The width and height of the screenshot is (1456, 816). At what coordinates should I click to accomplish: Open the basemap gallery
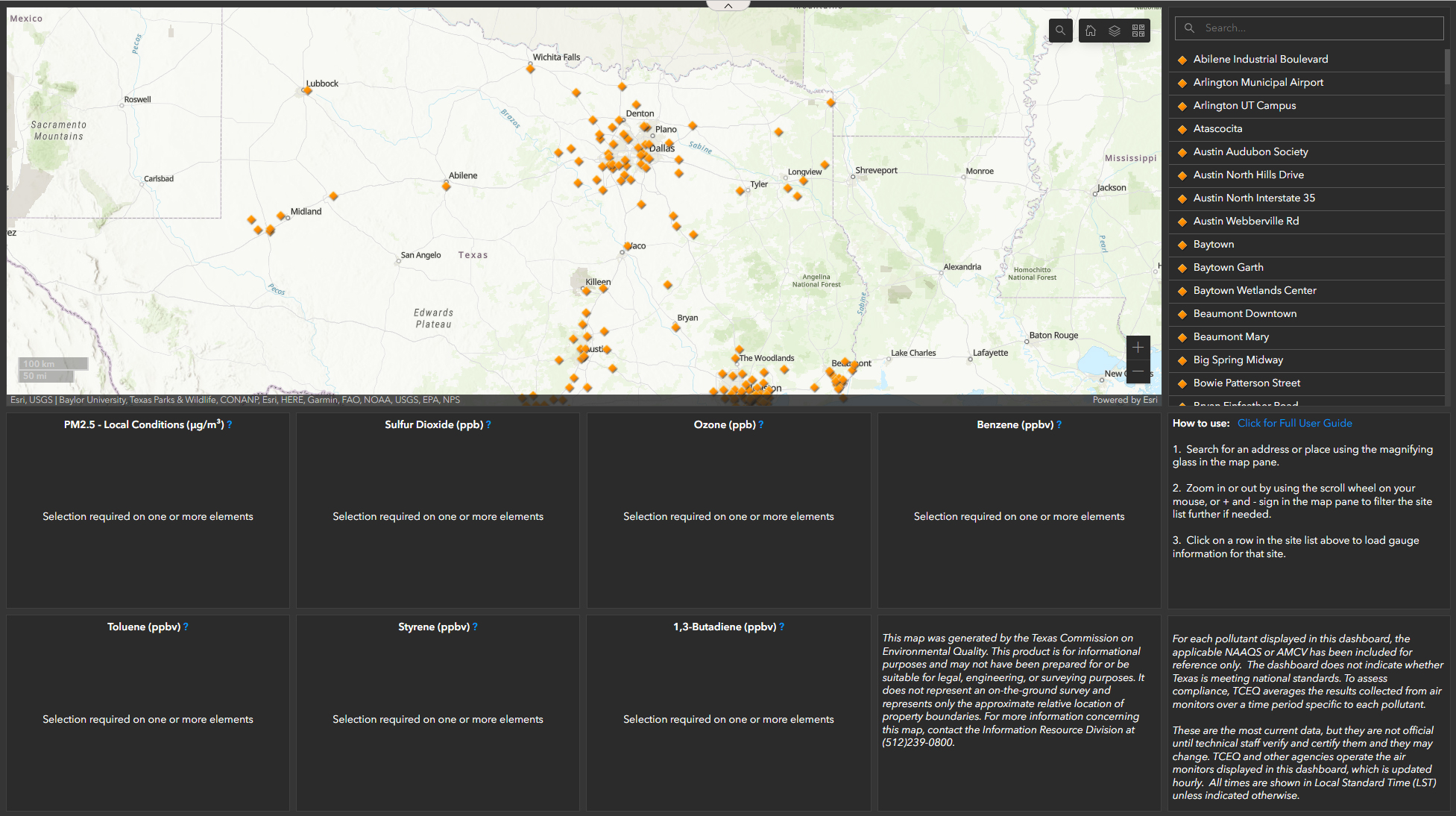coord(1138,31)
